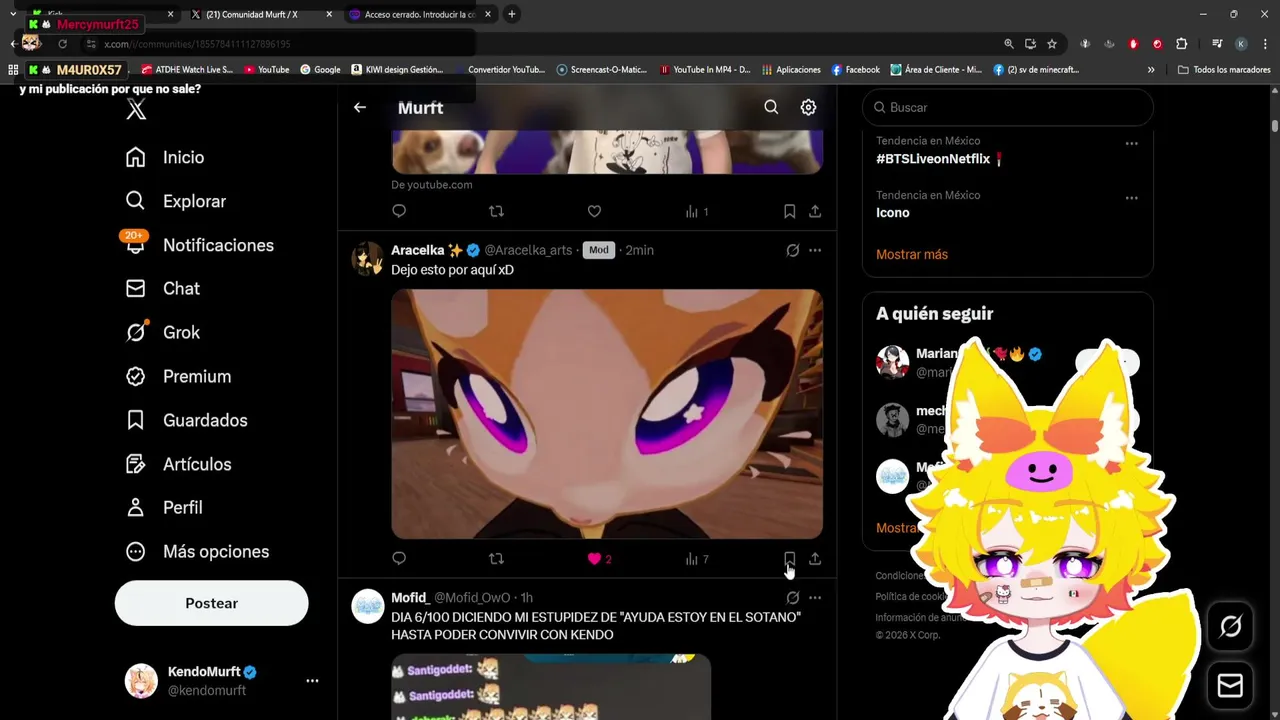Open YouTube bookmark in bookmarks bar

[x=267, y=70]
